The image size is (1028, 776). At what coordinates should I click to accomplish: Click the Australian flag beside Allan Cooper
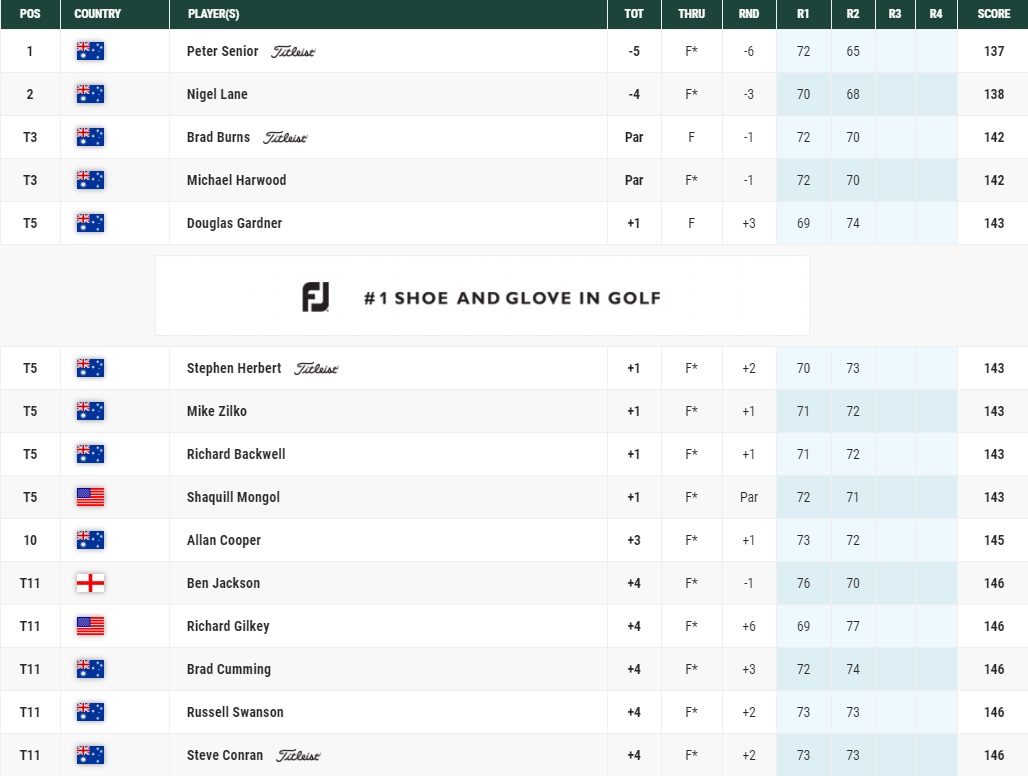(x=90, y=540)
